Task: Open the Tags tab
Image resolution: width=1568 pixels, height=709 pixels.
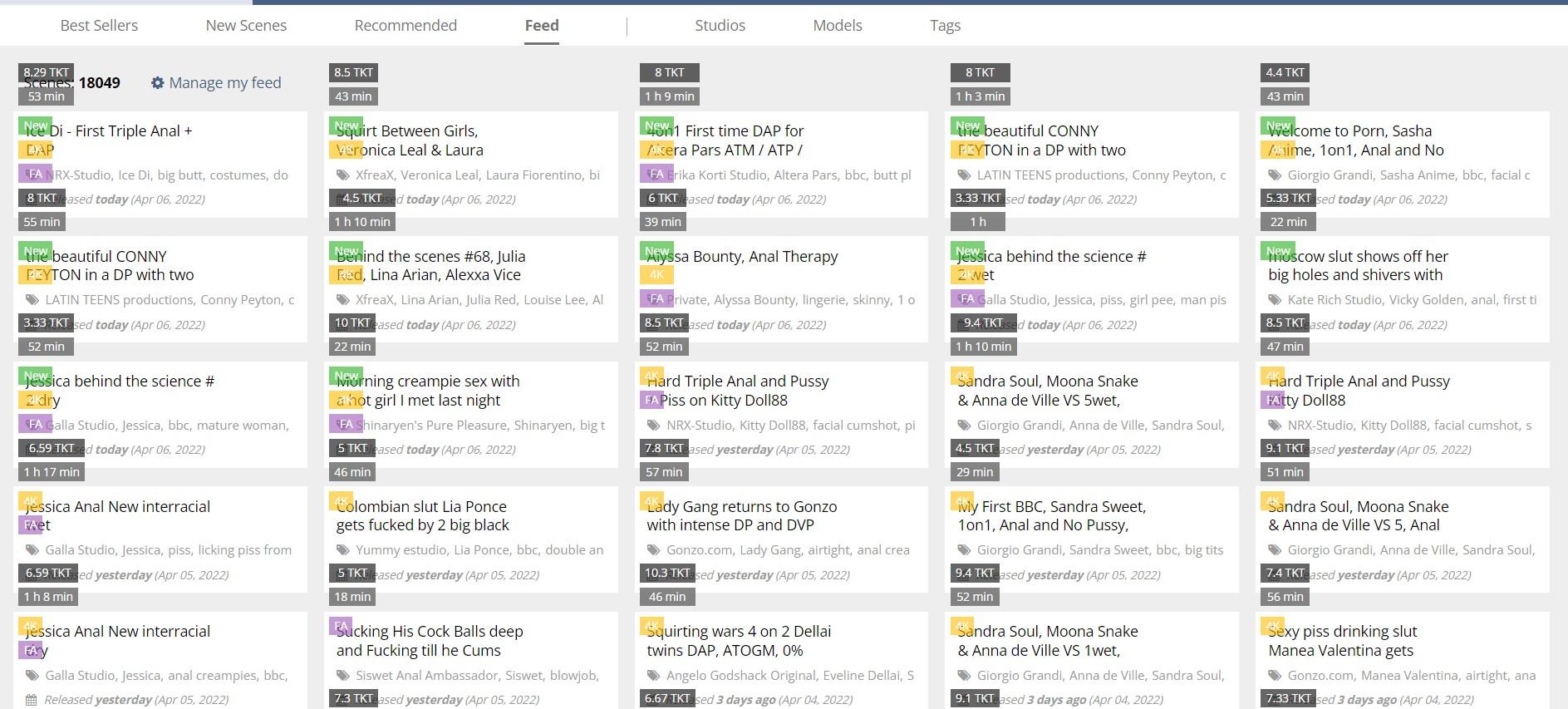Action: [945, 26]
